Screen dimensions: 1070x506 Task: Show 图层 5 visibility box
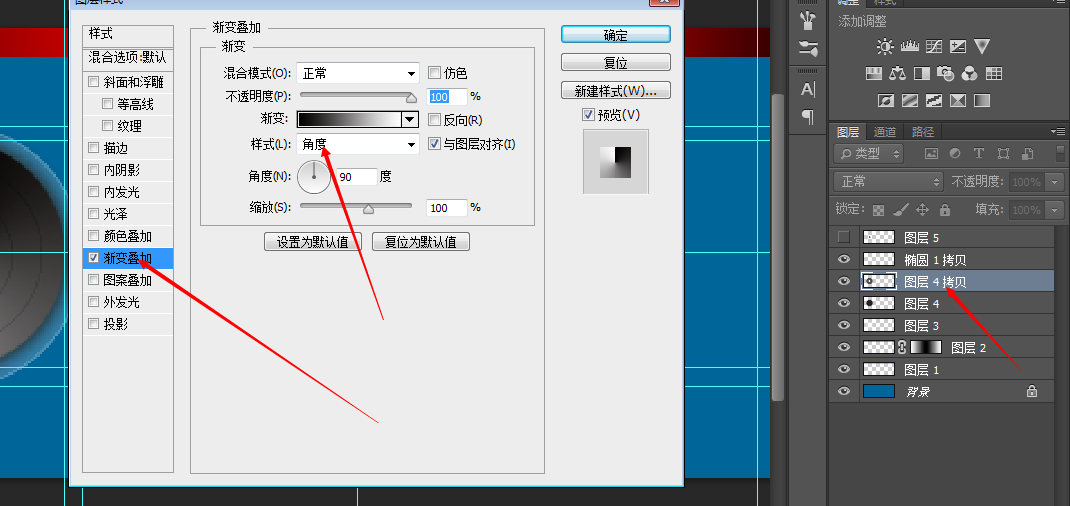coord(844,237)
